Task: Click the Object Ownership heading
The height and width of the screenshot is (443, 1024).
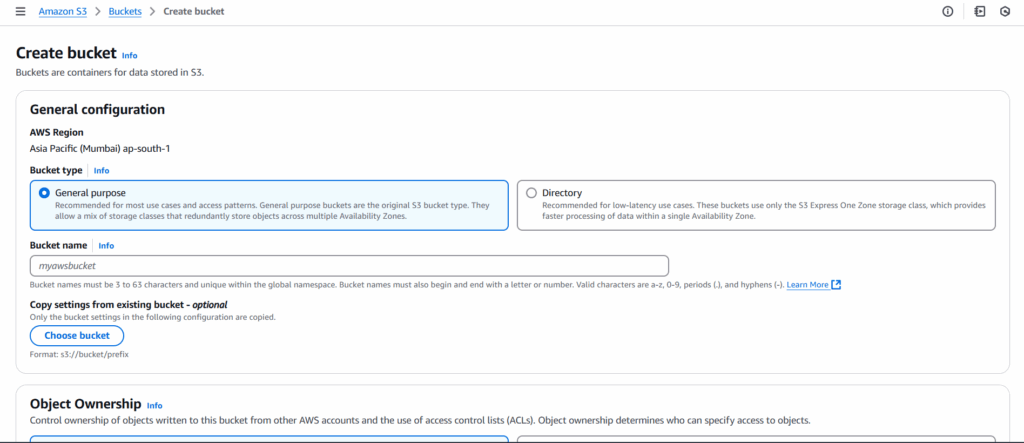Action: point(86,403)
